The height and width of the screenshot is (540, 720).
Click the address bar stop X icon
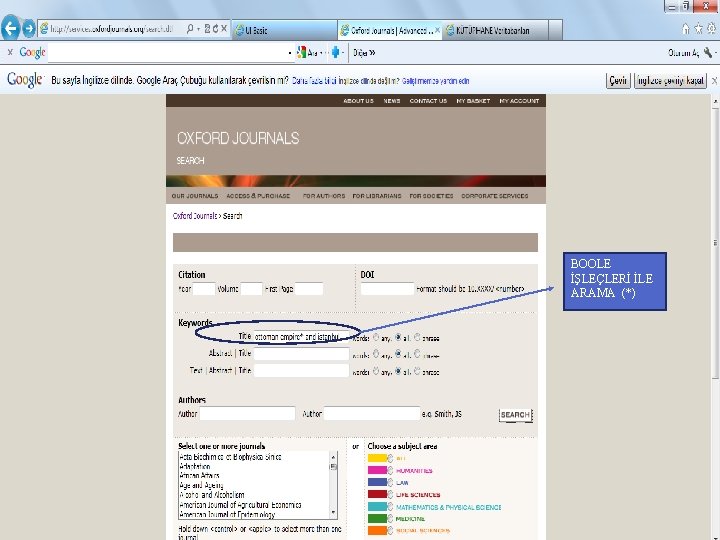224,29
